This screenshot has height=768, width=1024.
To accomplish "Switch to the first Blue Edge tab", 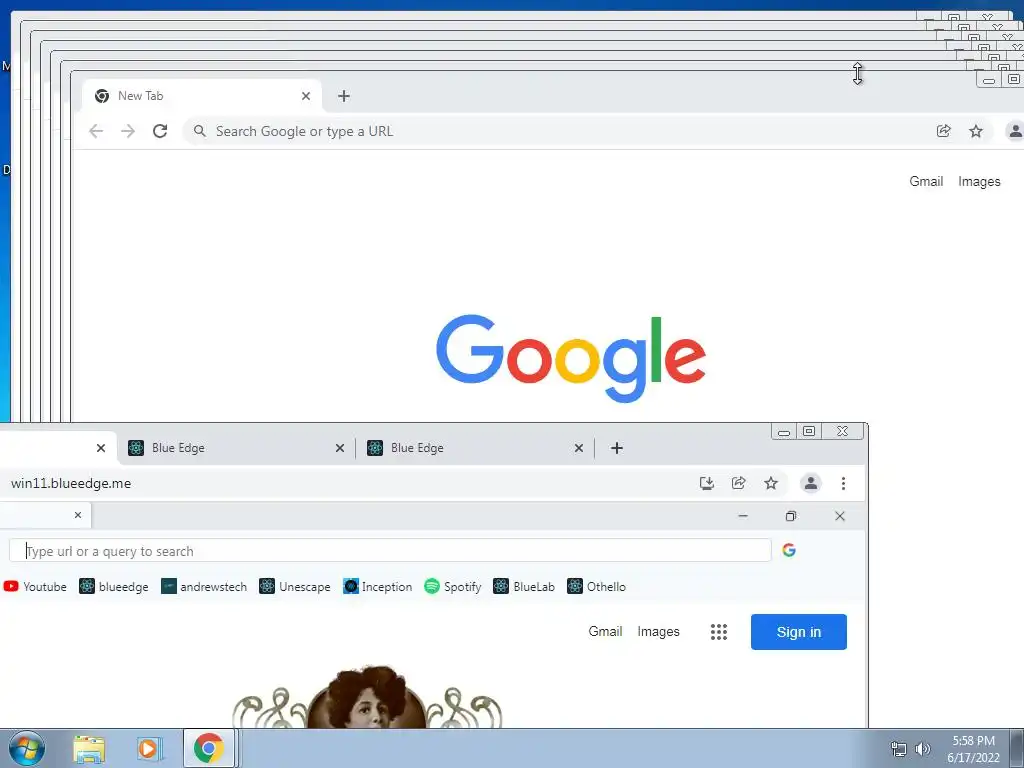I will (236, 448).
